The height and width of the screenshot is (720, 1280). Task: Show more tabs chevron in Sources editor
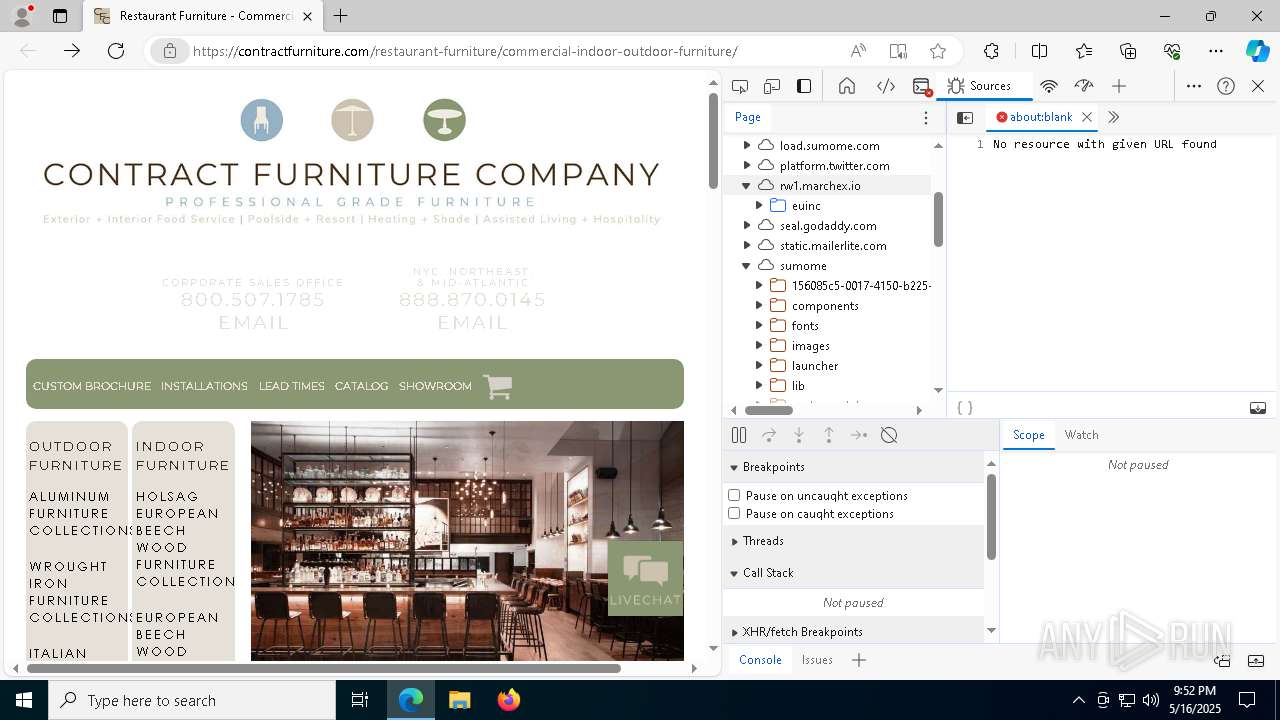pyautogui.click(x=1114, y=117)
